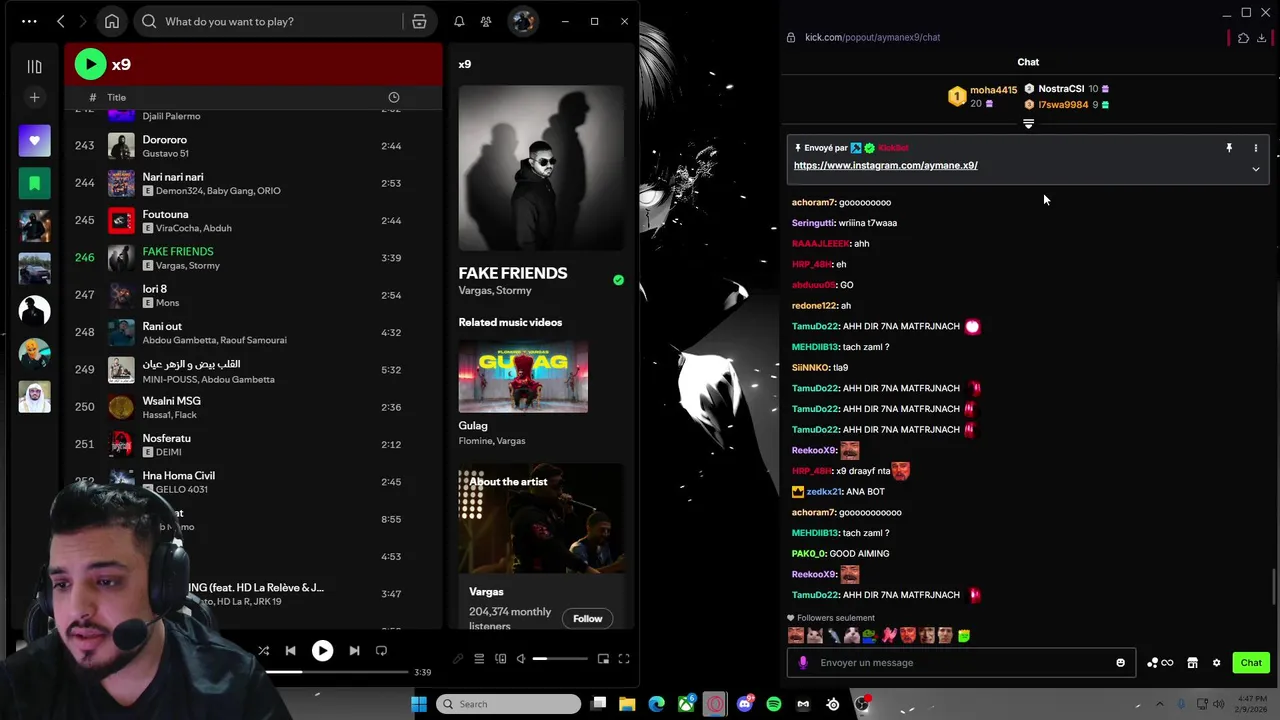Expand Kick leaderboard handle below top gifters
Viewport: 1280px width, 720px height.
point(1028,124)
